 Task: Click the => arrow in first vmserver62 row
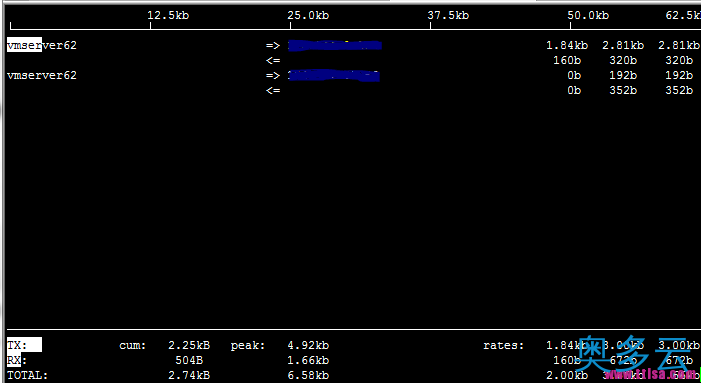point(273,45)
